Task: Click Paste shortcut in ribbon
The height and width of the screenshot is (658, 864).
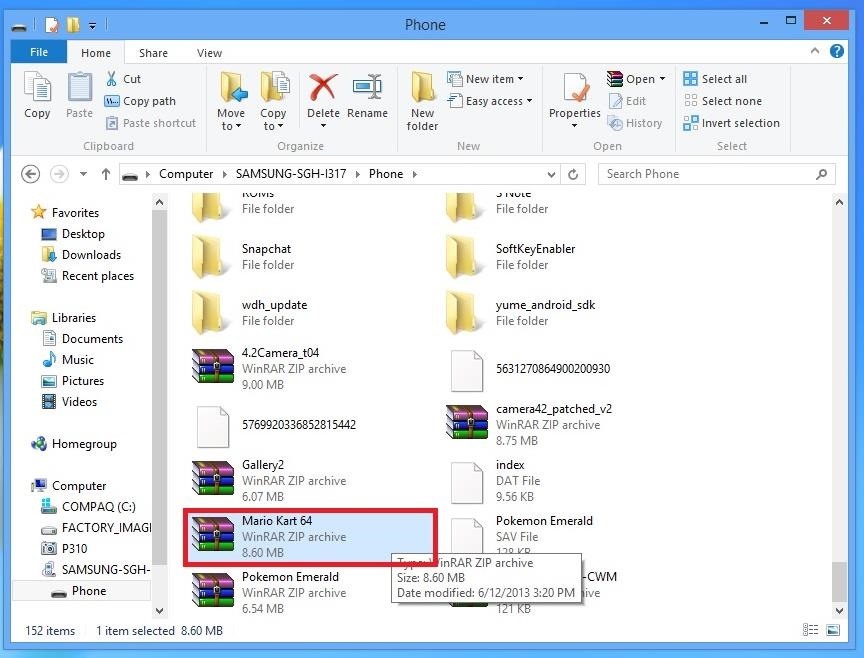Action: 150,123
